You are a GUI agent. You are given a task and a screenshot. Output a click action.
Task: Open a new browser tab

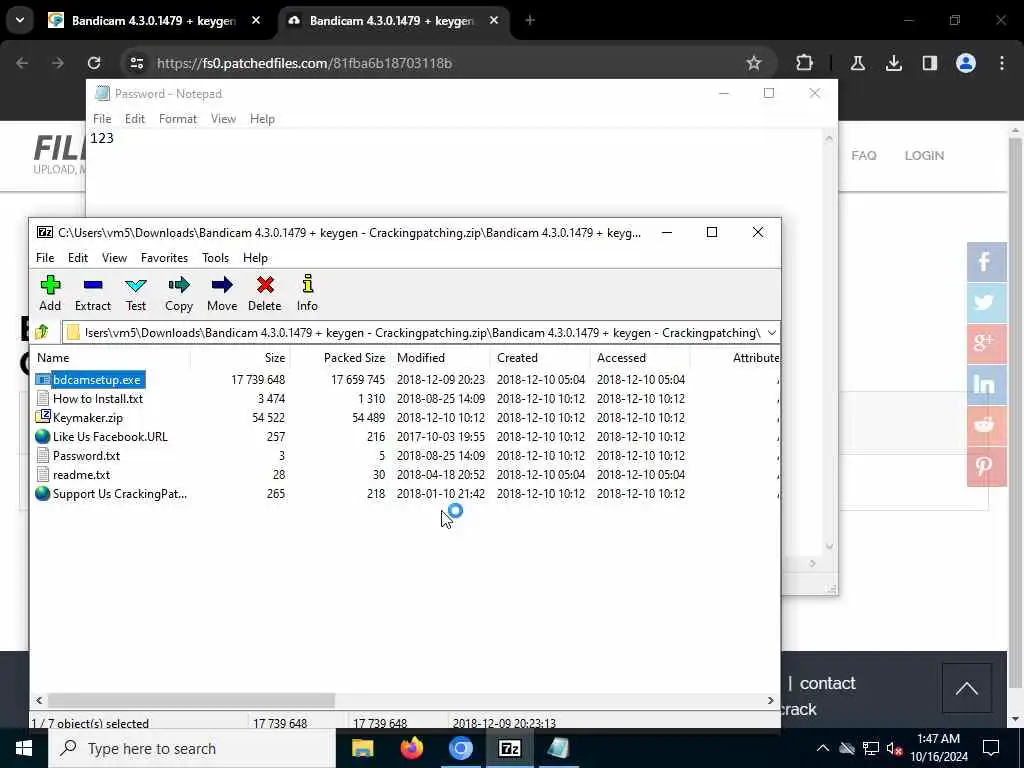[x=530, y=20]
